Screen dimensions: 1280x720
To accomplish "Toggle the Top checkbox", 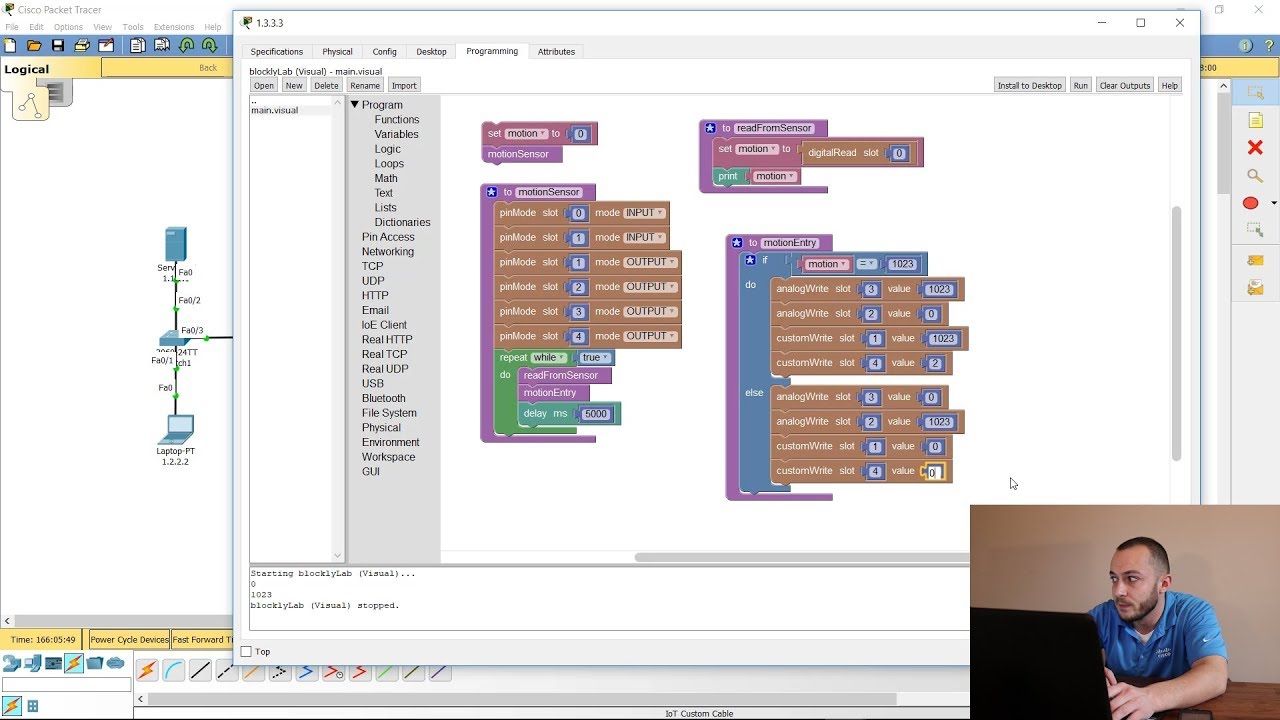I will pyautogui.click(x=246, y=652).
